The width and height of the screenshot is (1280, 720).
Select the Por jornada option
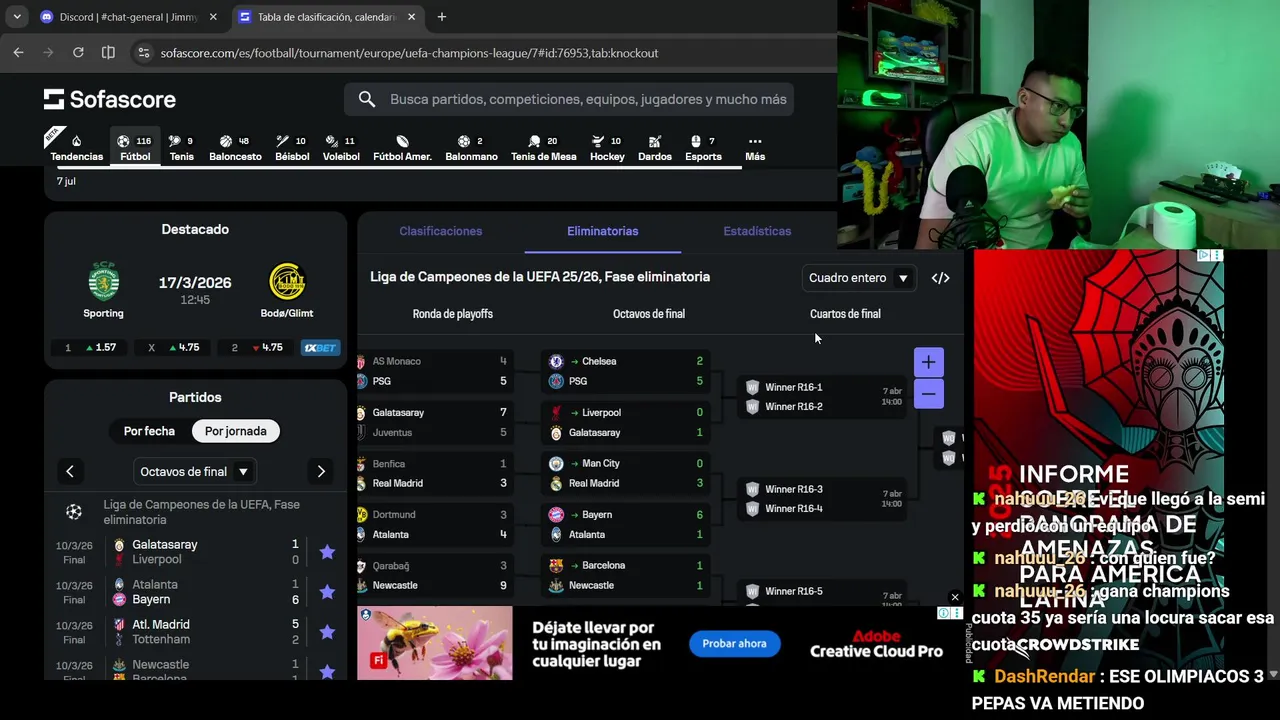pos(235,431)
